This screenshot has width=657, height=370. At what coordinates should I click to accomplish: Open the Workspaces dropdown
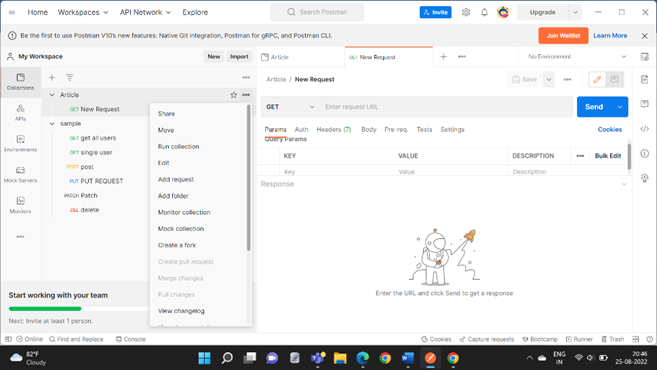click(x=83, y=13)
